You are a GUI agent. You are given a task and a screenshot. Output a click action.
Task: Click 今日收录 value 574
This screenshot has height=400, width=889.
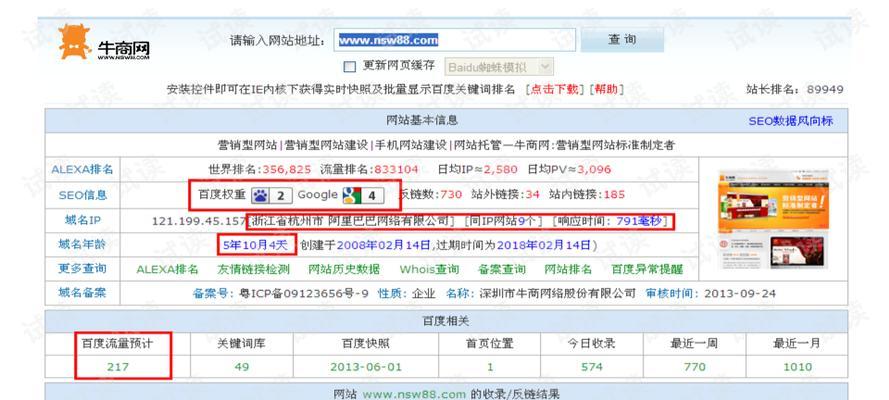tap(591, 367)
